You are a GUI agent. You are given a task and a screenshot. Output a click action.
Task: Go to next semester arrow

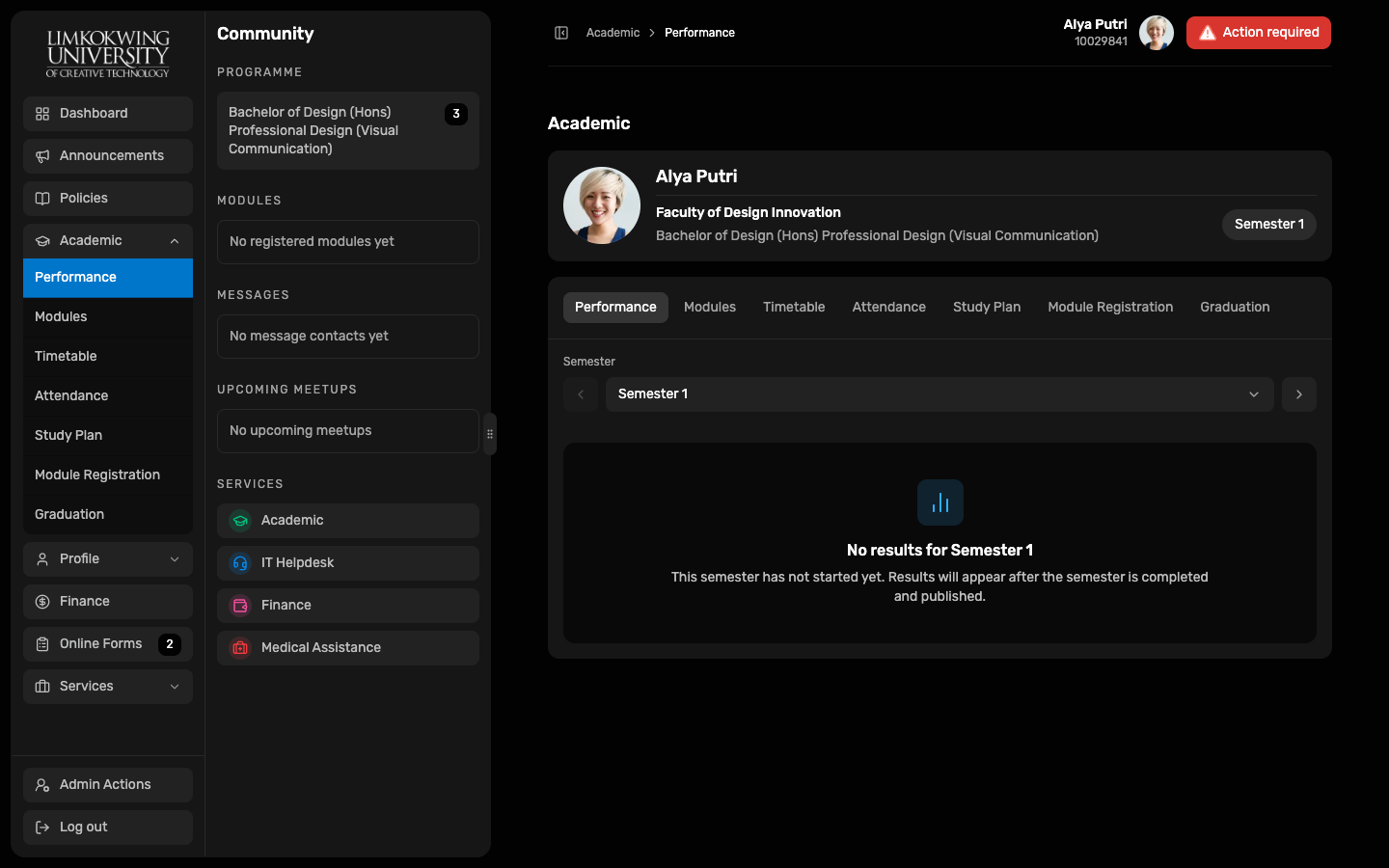tap(1299, 394)
